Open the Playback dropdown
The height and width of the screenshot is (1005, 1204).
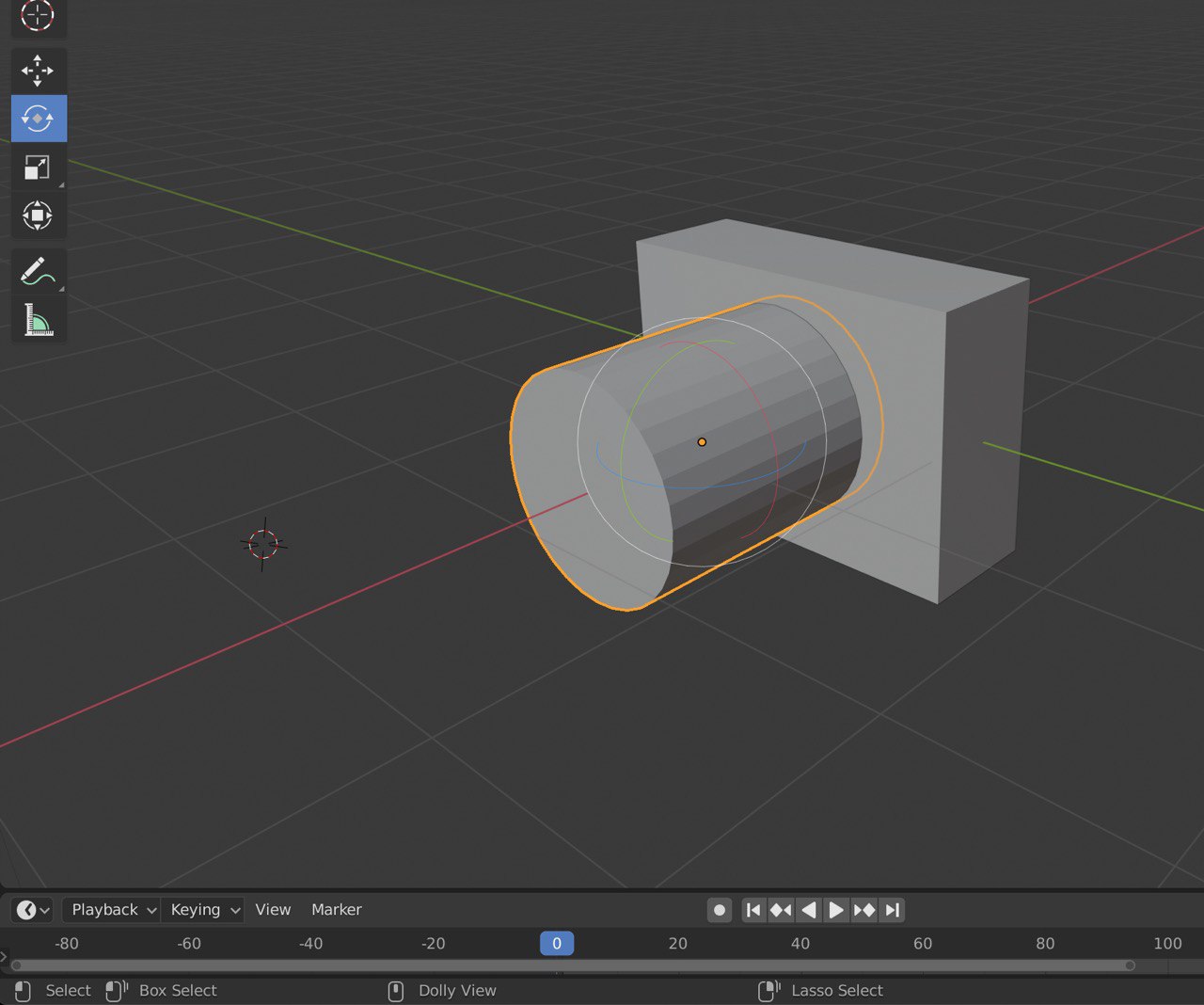pyautogui.click(x=113, y=910)
